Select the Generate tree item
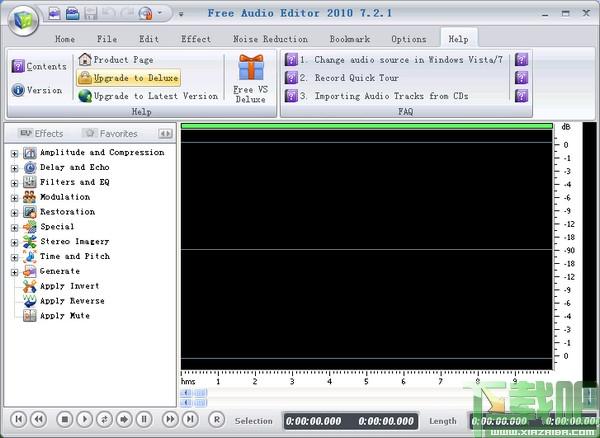The height and width of the screenshot is (438, 600). pyautogui.click(x=60, y=271)
